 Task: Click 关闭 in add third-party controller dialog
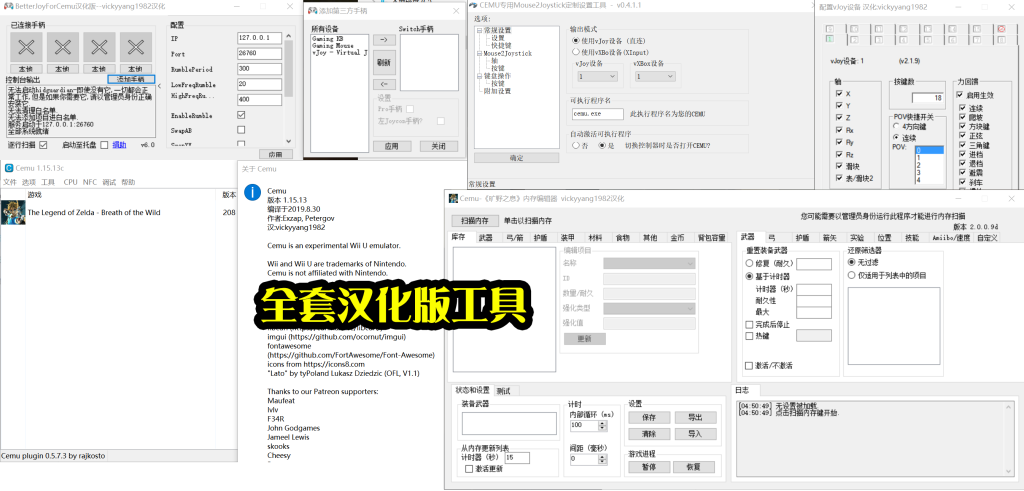tap(439, 146)
